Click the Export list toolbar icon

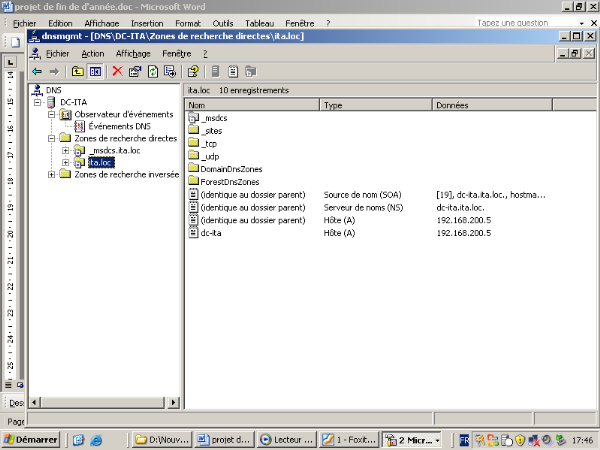click(169, 71)
